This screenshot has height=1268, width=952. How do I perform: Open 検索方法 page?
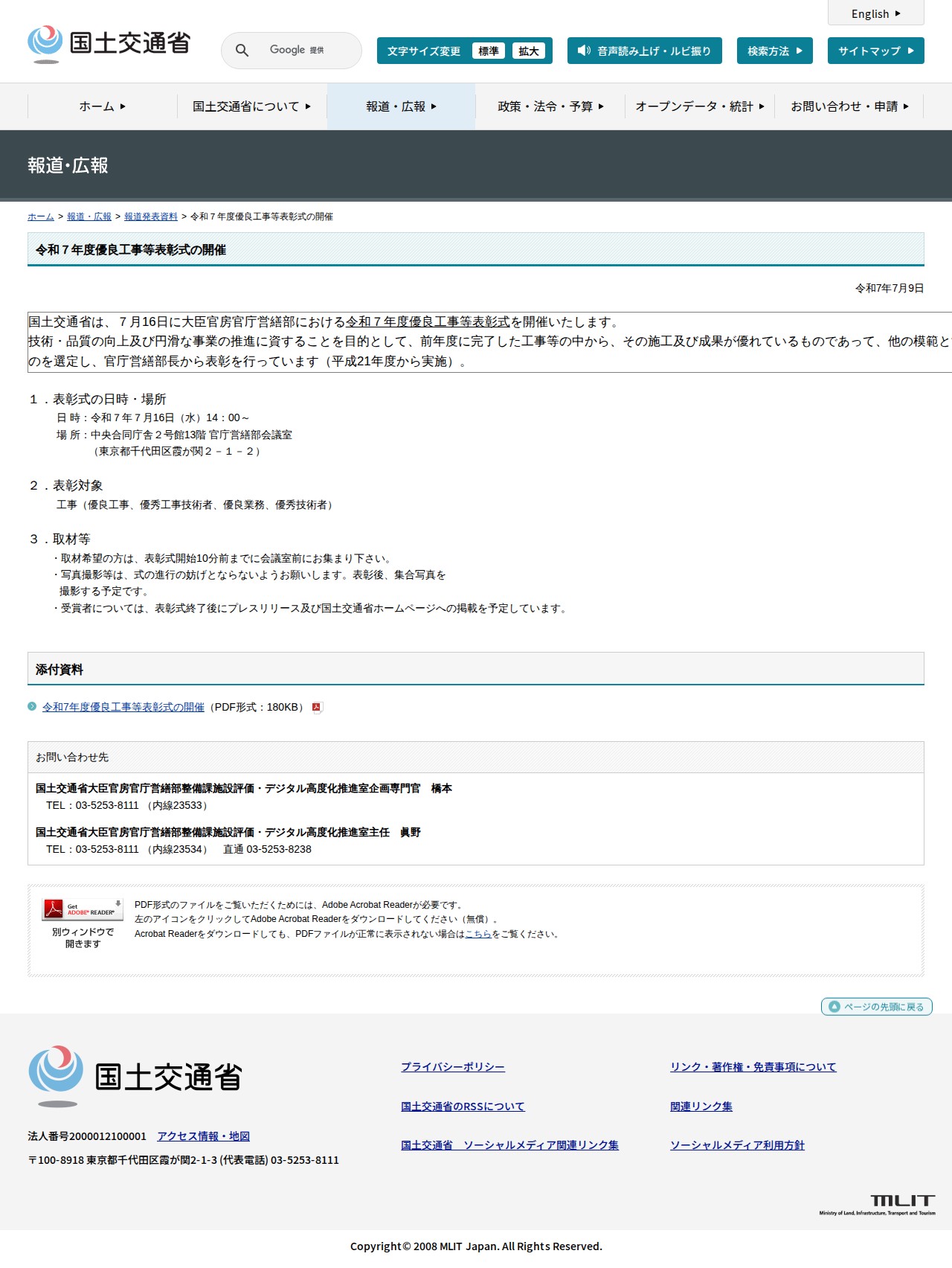click(x=774, y=51)
